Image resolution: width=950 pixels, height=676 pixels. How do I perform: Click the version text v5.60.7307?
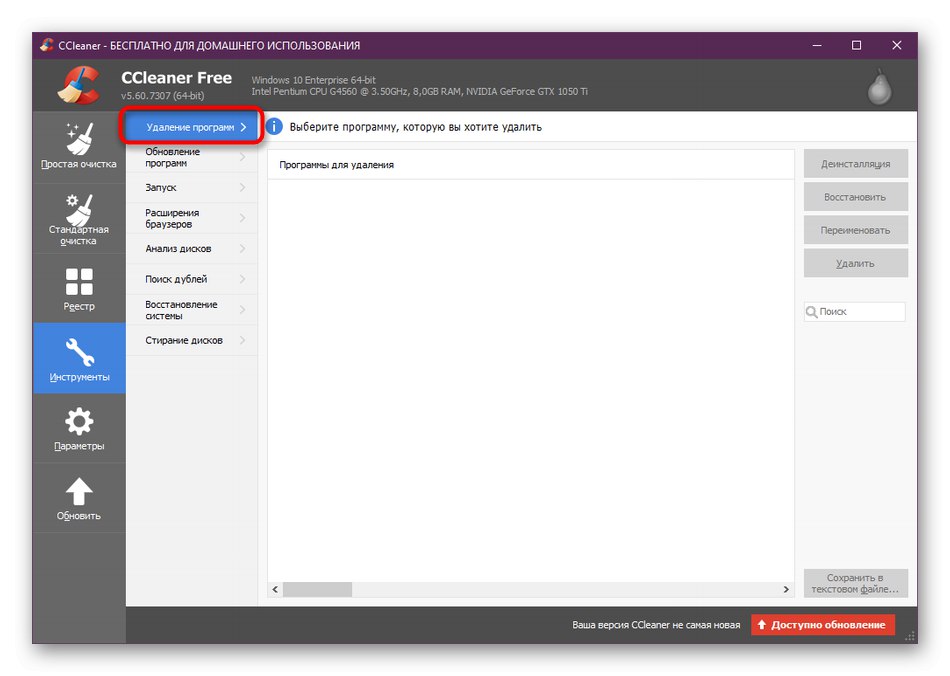(162, 96)
